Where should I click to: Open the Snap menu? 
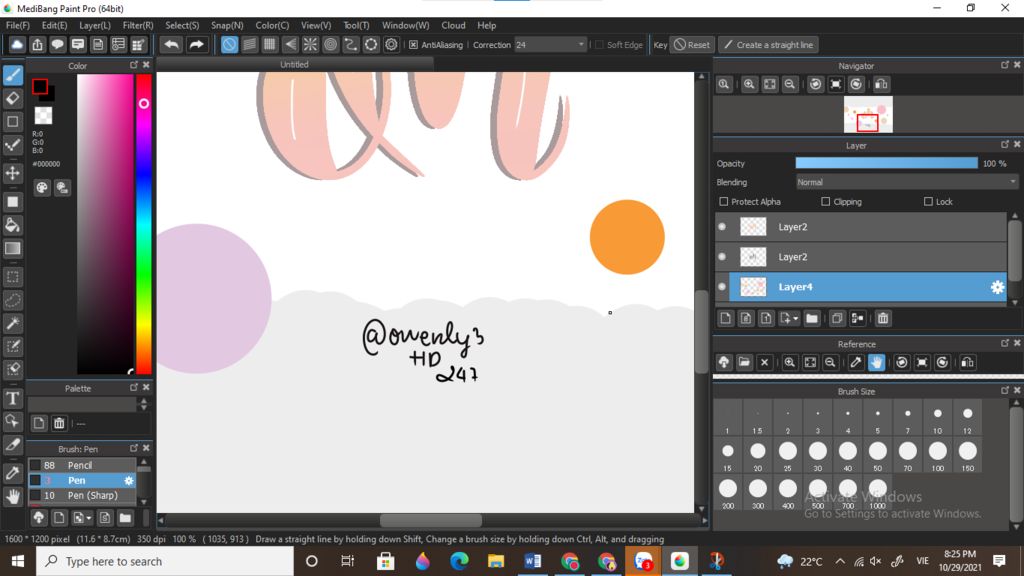click(x=227, y=25)
